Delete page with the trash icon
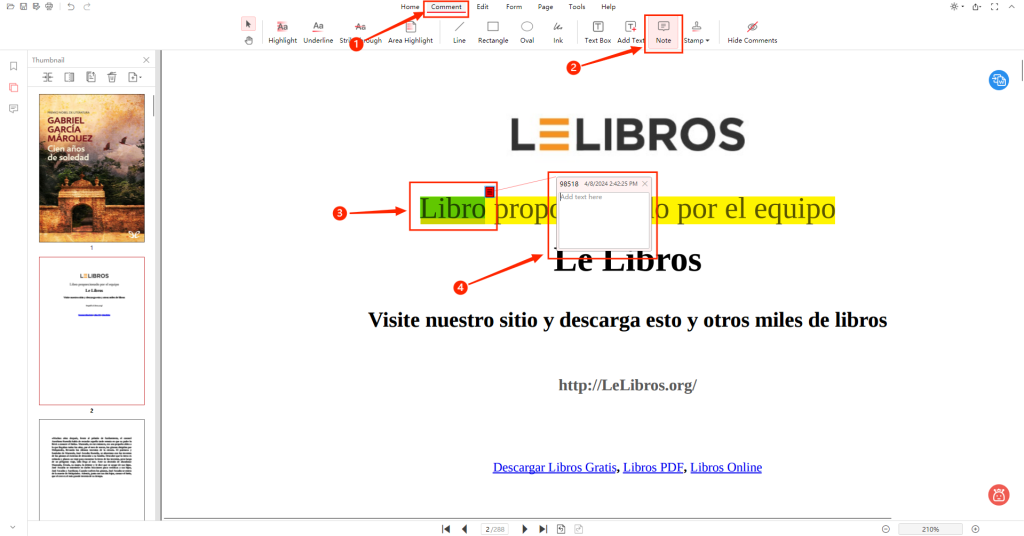The height and width of the screenshot is (536, 1024). [112, 77]
